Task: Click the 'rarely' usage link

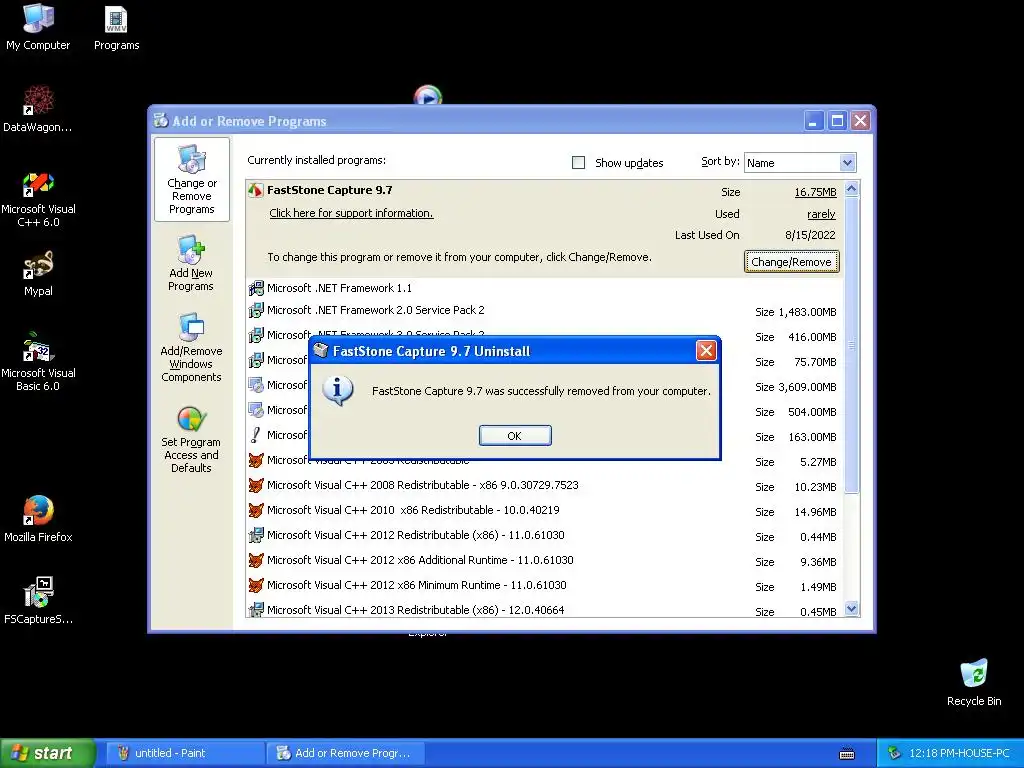Action: tap(821, 214)
